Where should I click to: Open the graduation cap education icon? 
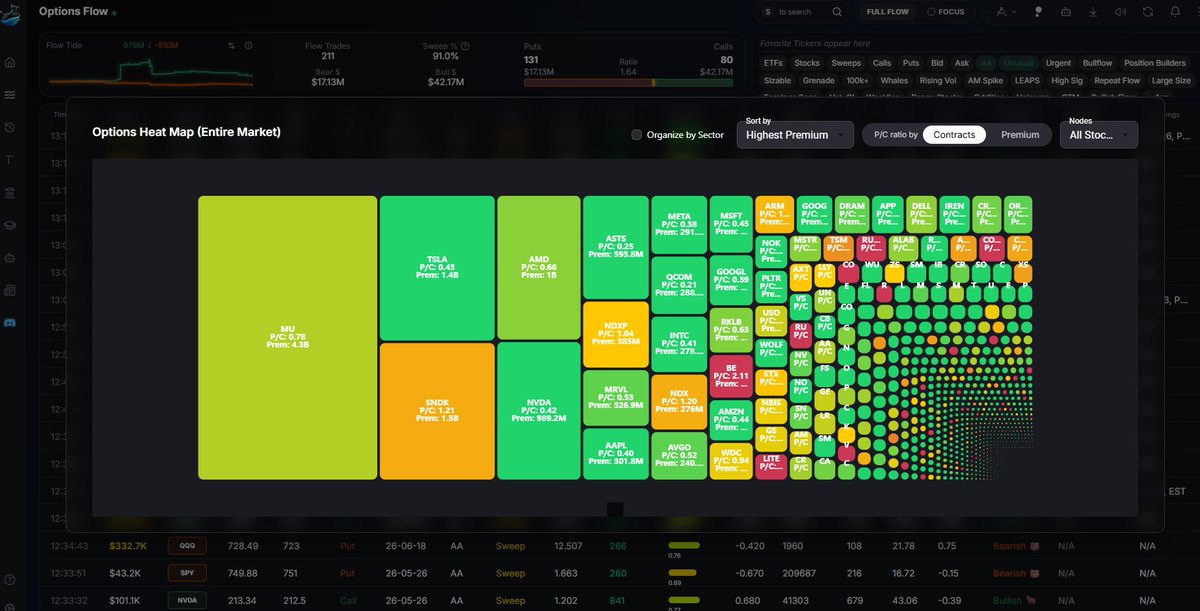click(10, 225)
